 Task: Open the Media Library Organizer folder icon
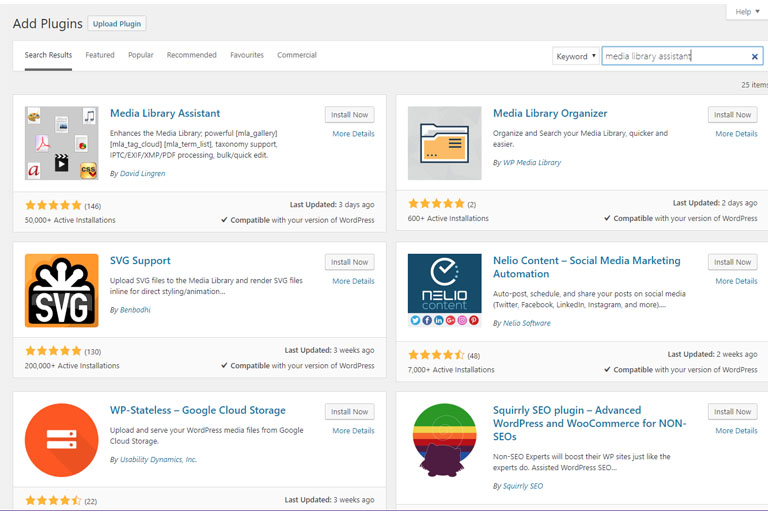point(444,143)
